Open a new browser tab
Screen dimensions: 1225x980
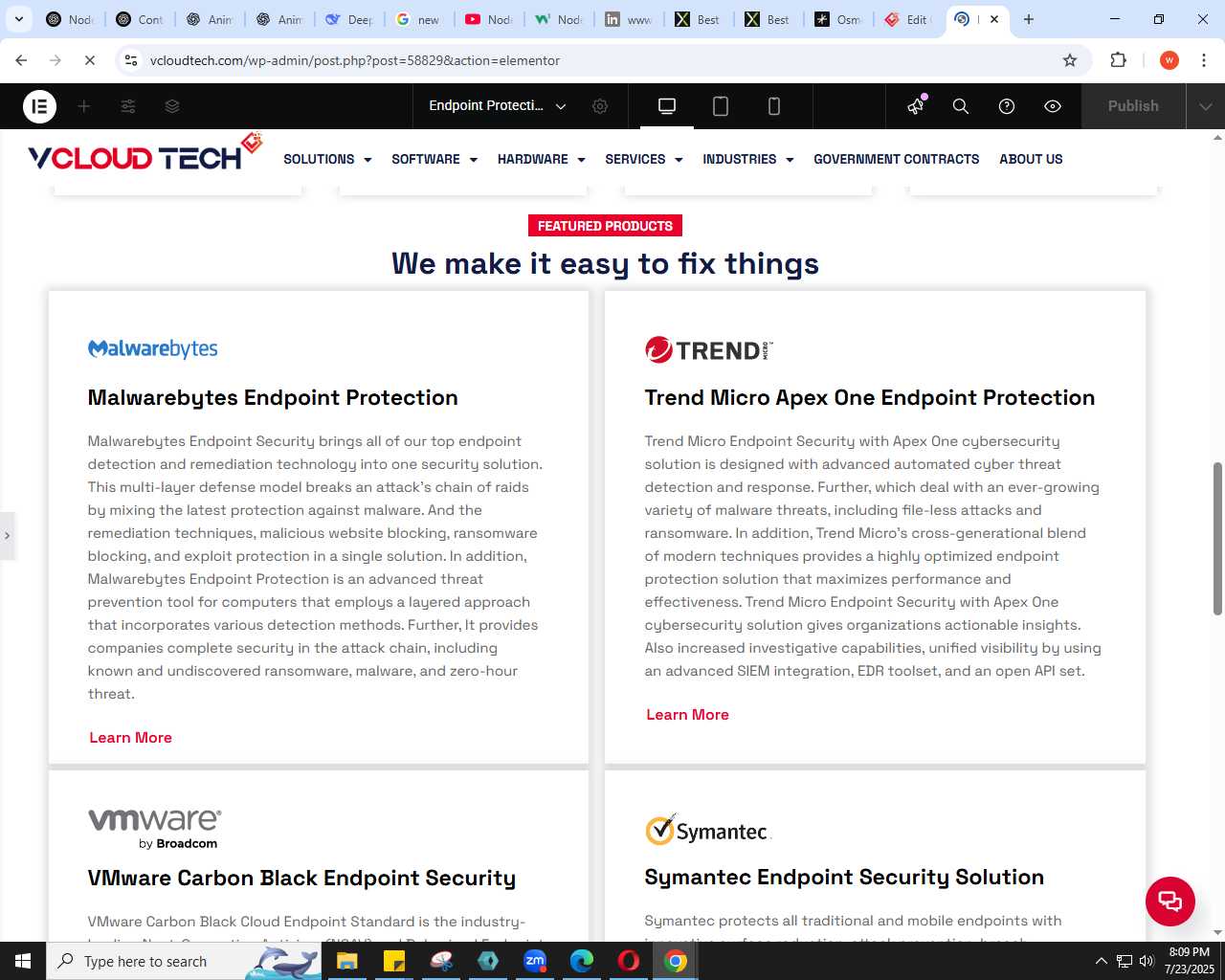pyautogui.click(x=1029, y=19)
